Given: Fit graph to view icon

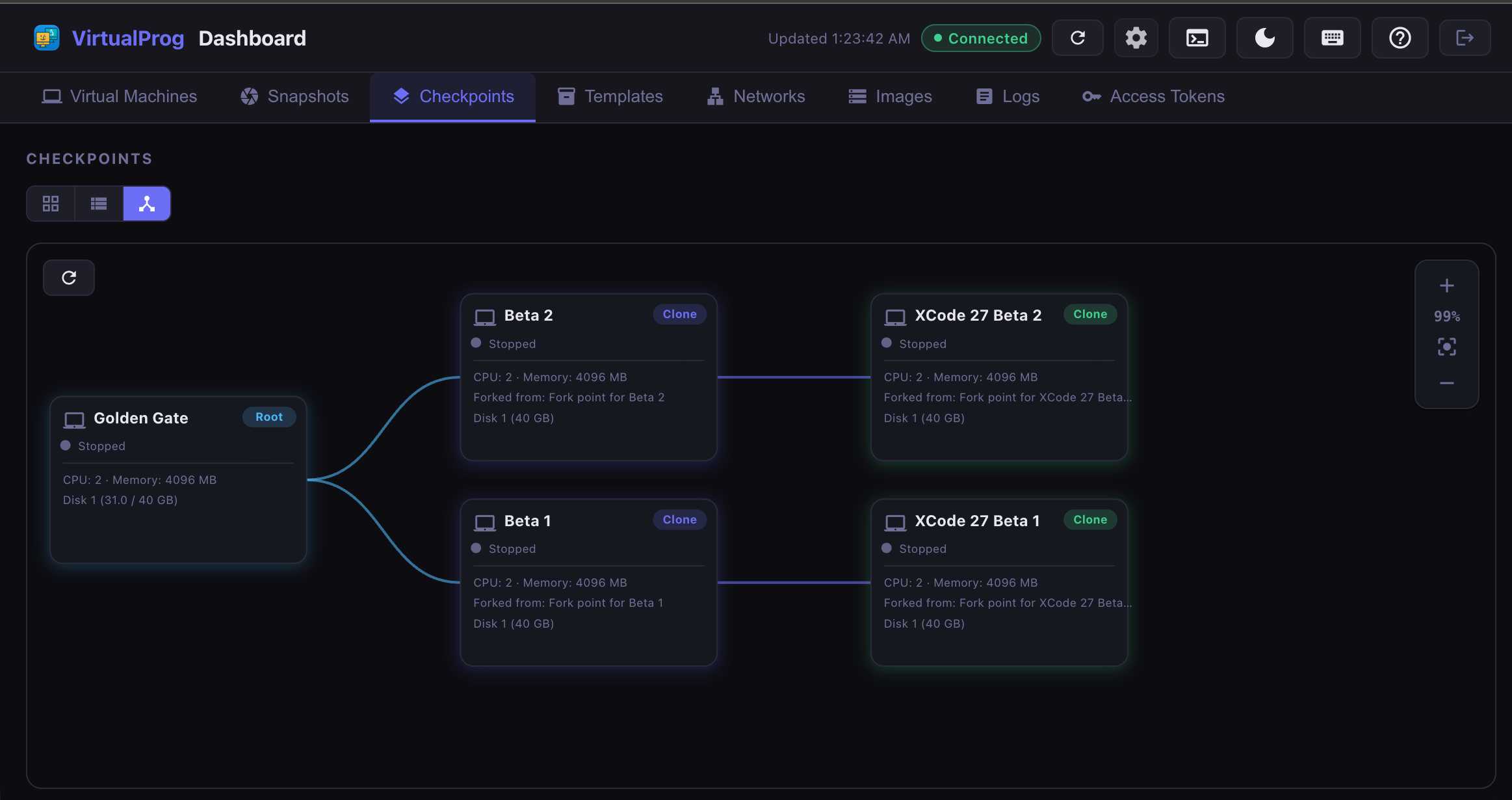Looking at the screenshot, I should coord(1447,347).
